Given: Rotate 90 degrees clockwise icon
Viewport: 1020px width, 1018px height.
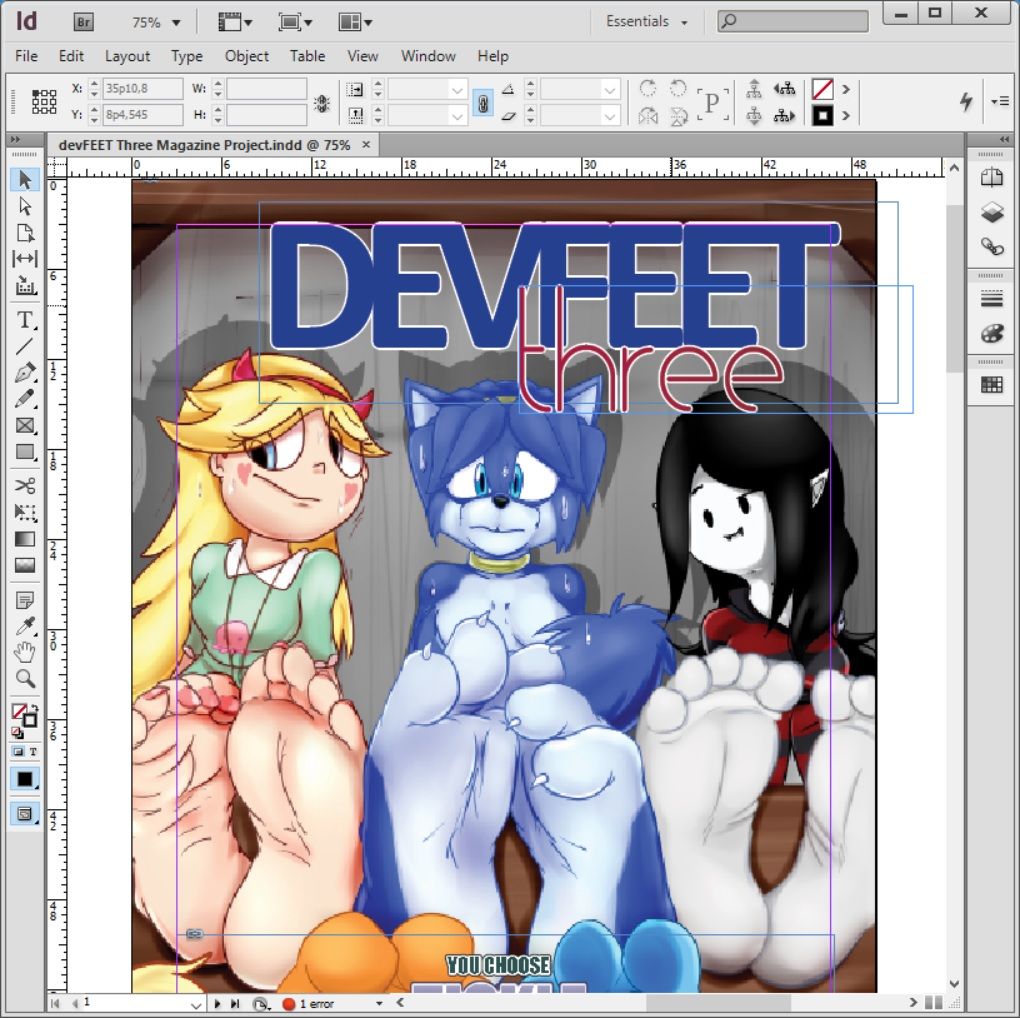Looking at the screenshot, I should coord(647,88).
